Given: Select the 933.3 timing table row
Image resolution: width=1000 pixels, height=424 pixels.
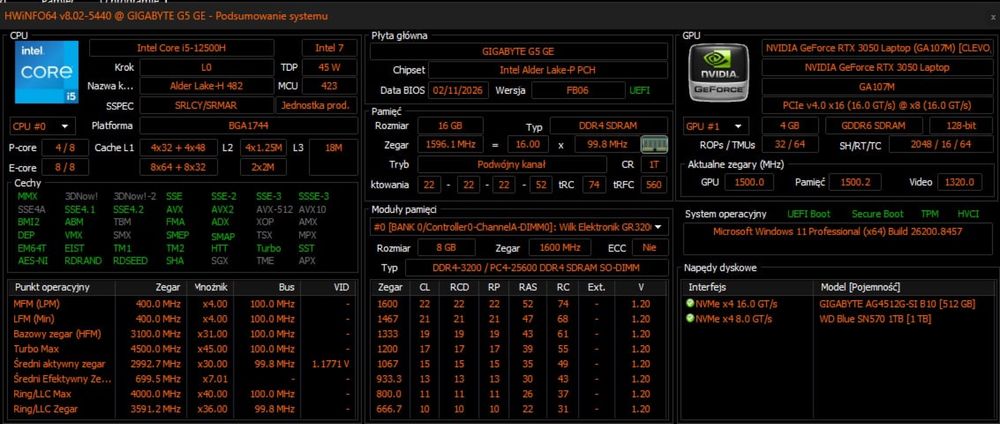Looking at the screenshot, I should (520, 379).
